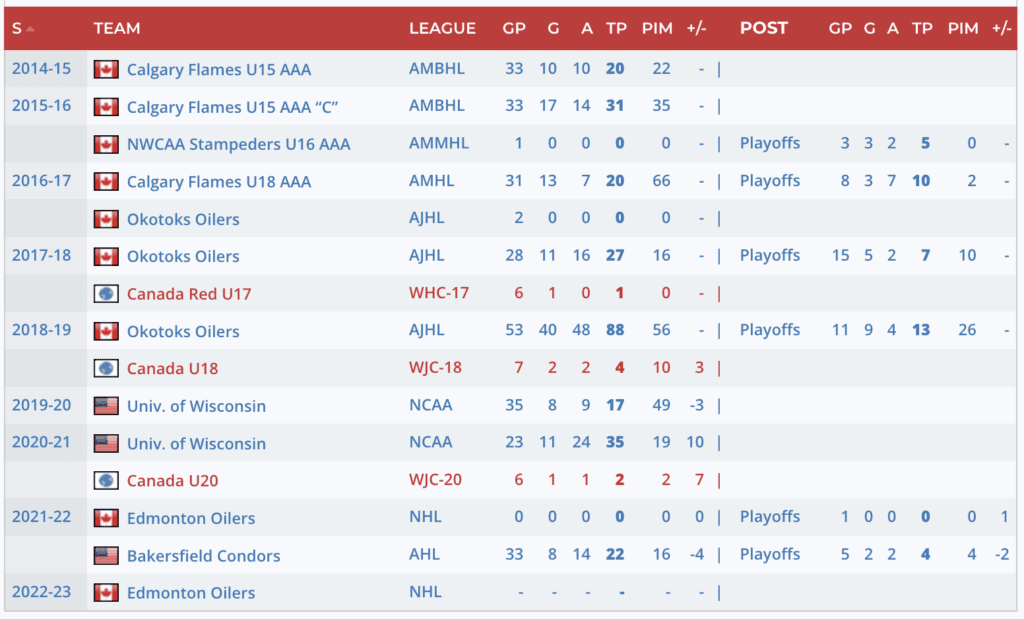The width and height of the screenshot is (1024, 619).
Task: Open the Univ. of Wisconsin 2019-20 team link
Action: coord(196,406)
